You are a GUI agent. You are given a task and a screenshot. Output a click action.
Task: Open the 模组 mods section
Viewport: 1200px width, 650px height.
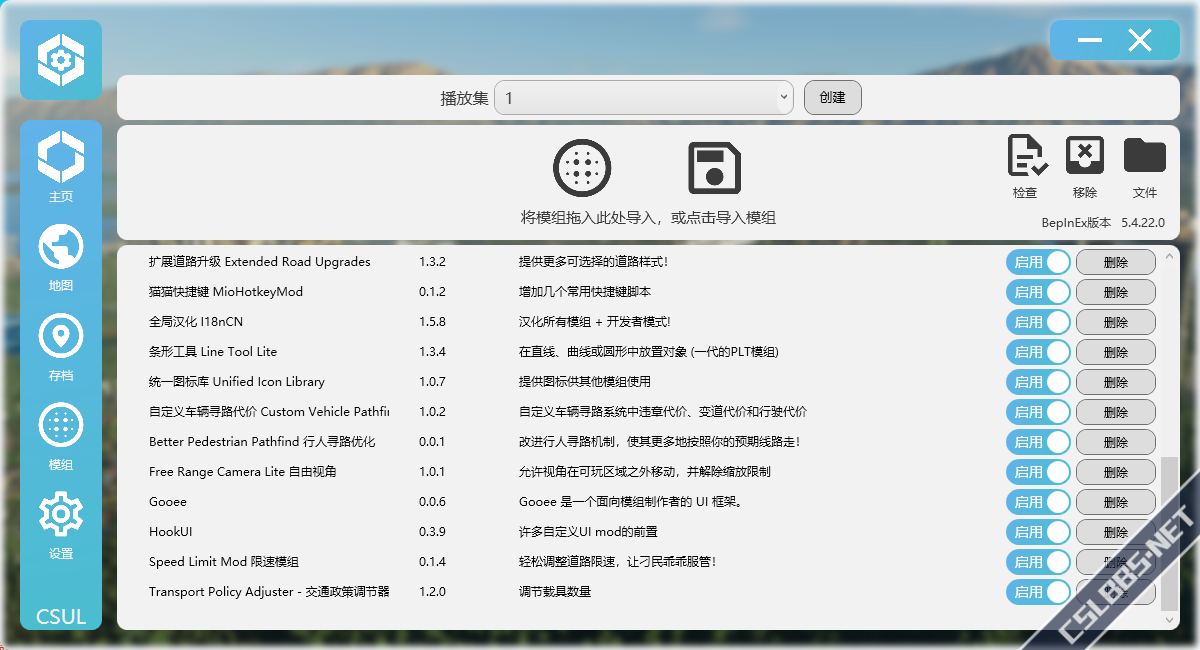pos(61,436)
